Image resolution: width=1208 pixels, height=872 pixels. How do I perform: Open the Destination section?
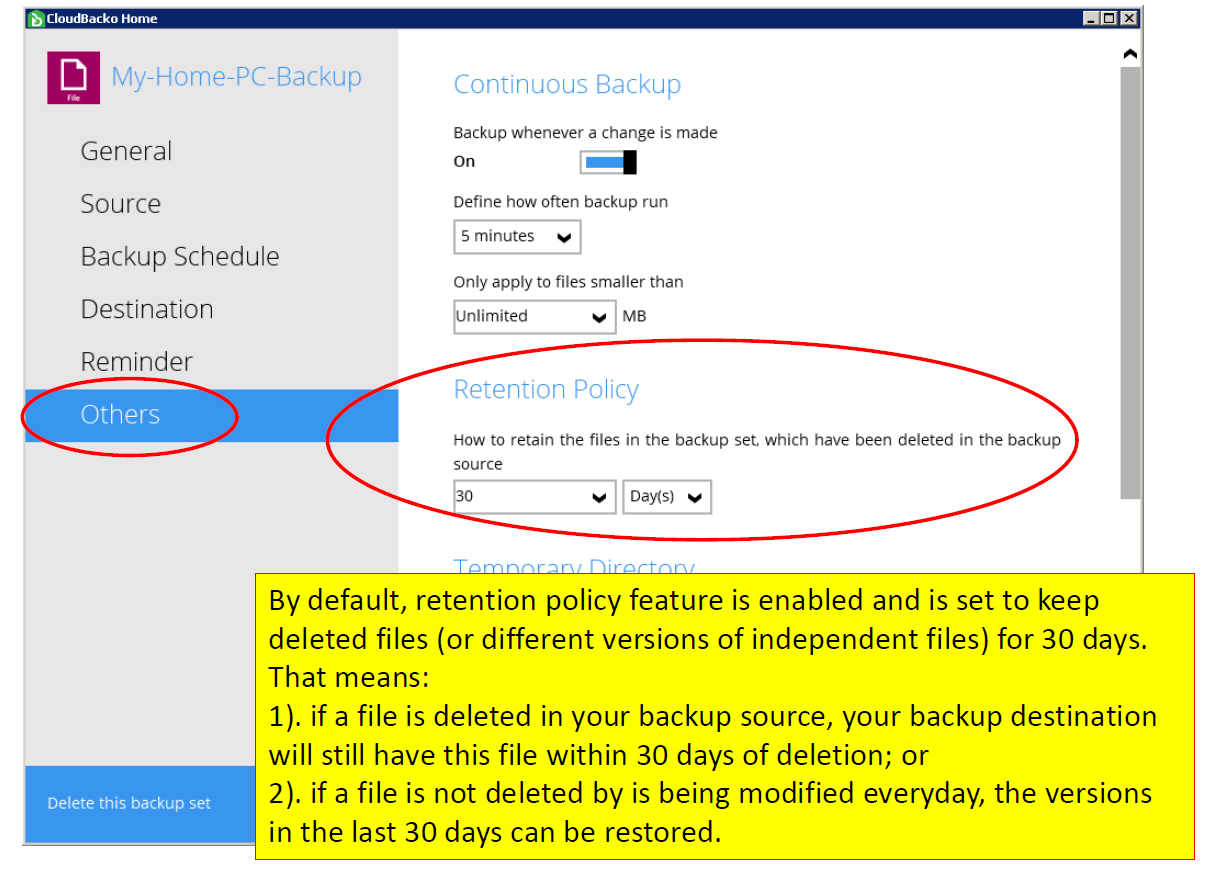coord(147,309)
